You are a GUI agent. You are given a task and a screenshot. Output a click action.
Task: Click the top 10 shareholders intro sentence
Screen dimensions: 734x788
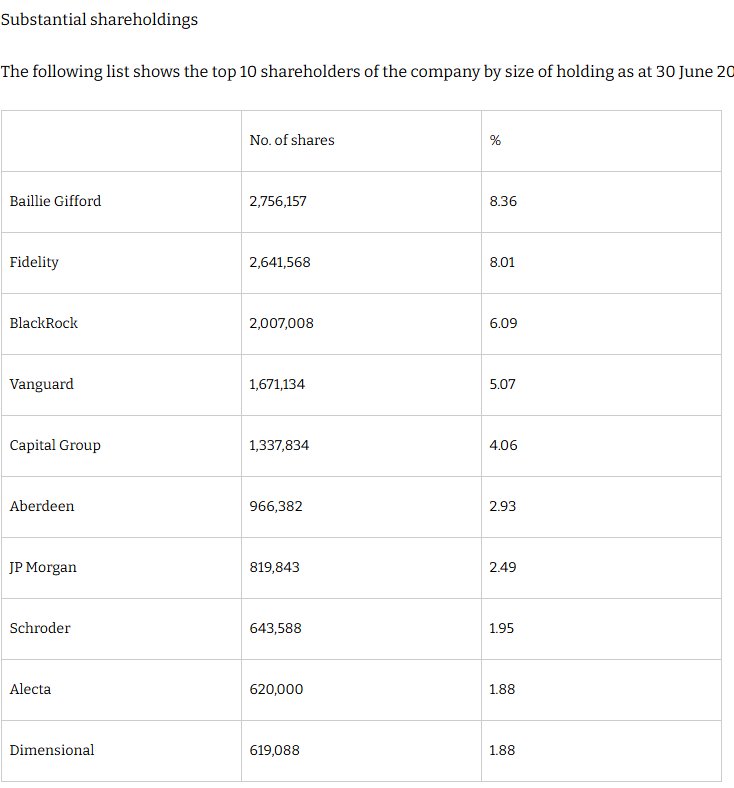click(x=367, y=72)
